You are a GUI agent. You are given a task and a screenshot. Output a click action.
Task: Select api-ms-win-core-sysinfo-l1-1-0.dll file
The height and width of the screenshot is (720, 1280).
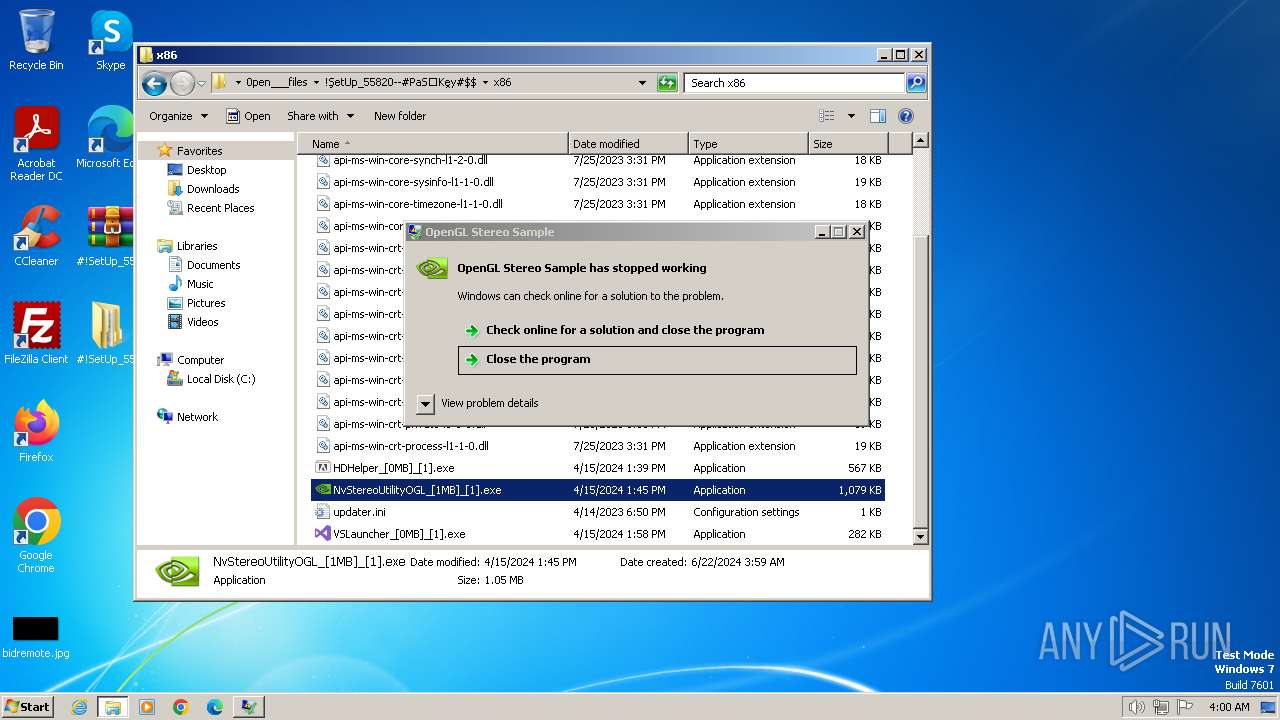click(x=598, y=182)
